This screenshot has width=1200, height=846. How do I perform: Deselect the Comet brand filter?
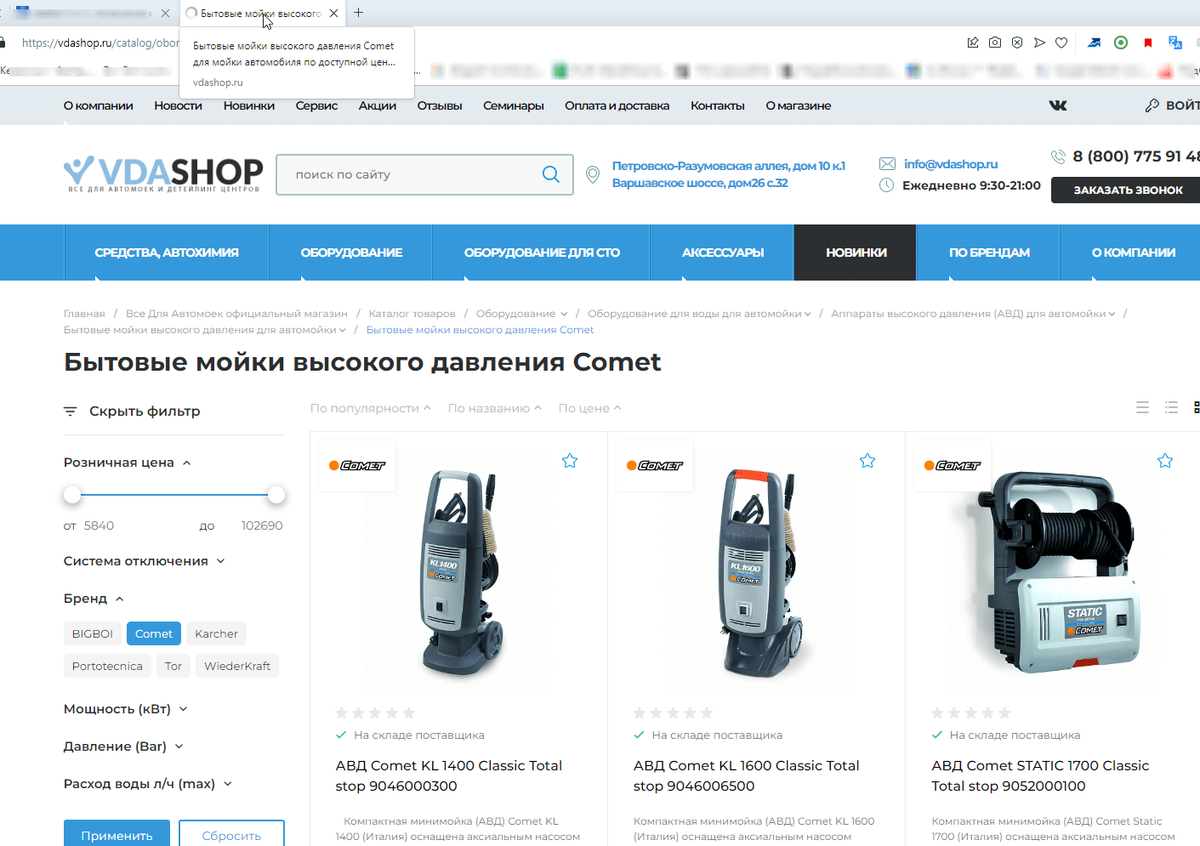[154, 634]
